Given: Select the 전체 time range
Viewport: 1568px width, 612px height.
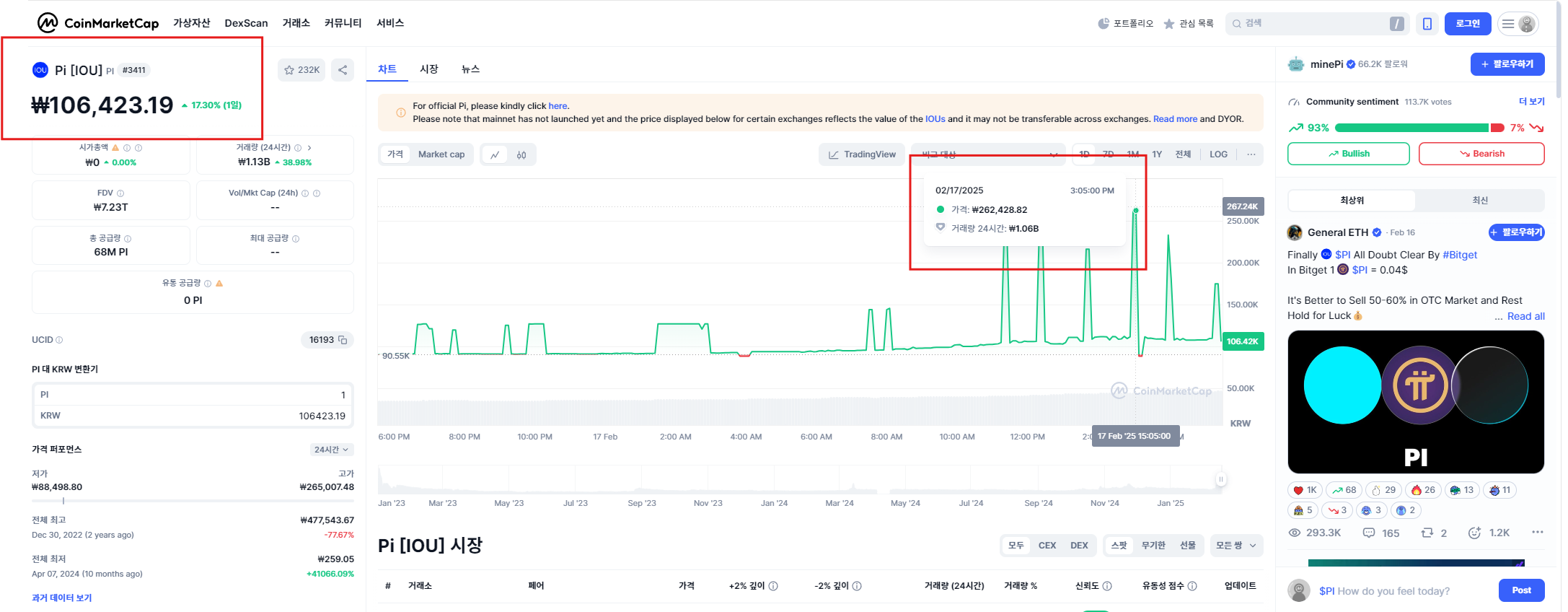Looking at the screenshot, I should [1183, 154].
